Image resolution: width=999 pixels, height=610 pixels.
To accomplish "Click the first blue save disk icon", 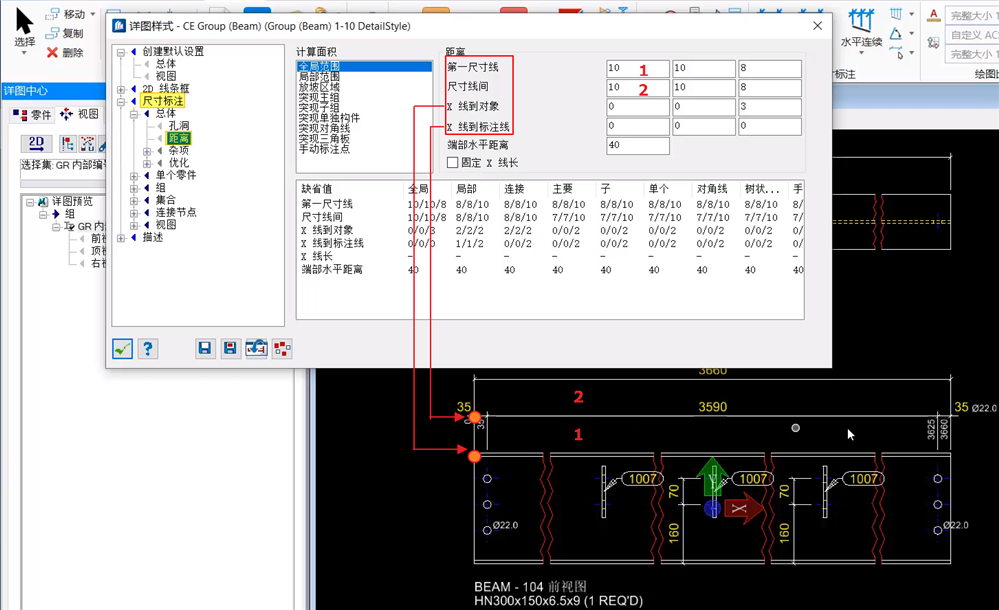I will [x=205, y=348].
